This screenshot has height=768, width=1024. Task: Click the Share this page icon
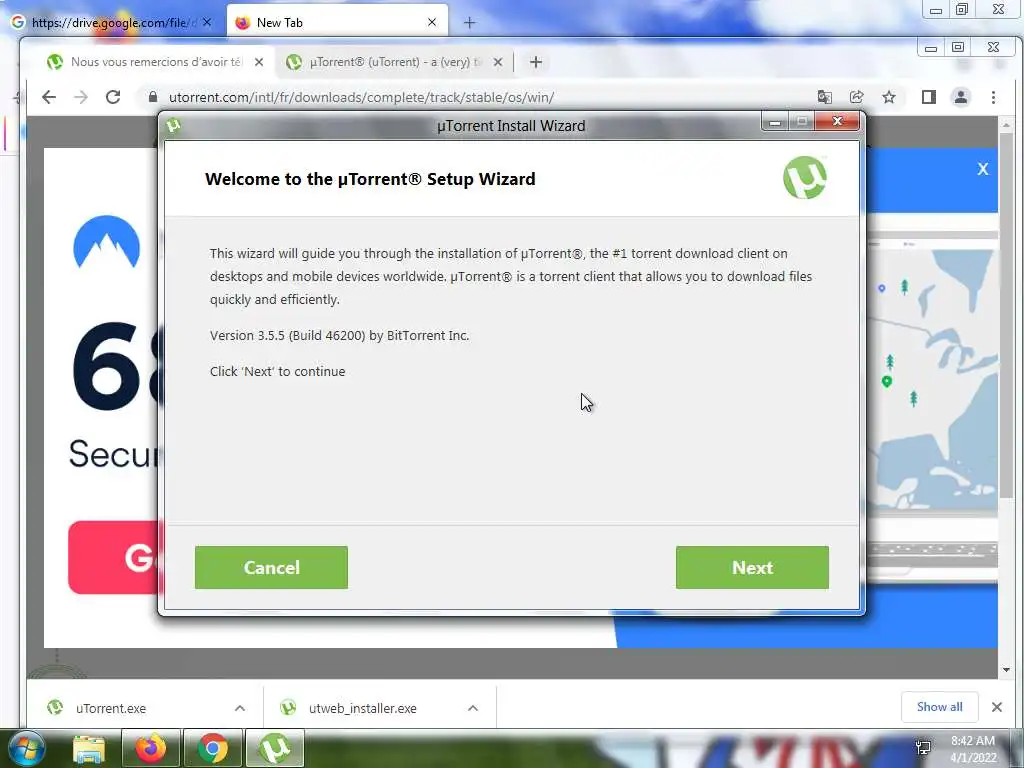click(x=857, y=97)
